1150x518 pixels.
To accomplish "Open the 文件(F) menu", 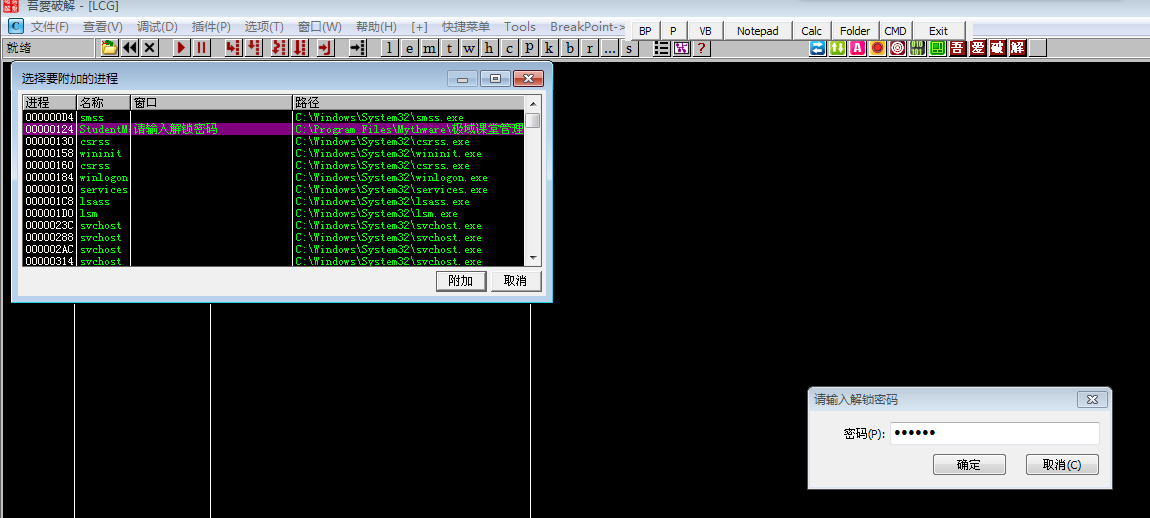I will 49,26.
